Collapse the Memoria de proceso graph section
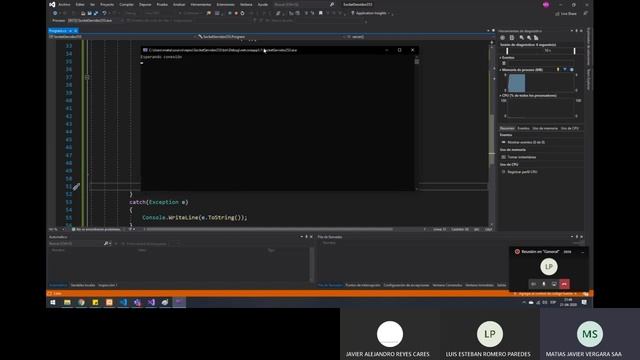Image resolution: width=640 pixels, height=360 pixels. pyautogui.click(x=501, y=70)
